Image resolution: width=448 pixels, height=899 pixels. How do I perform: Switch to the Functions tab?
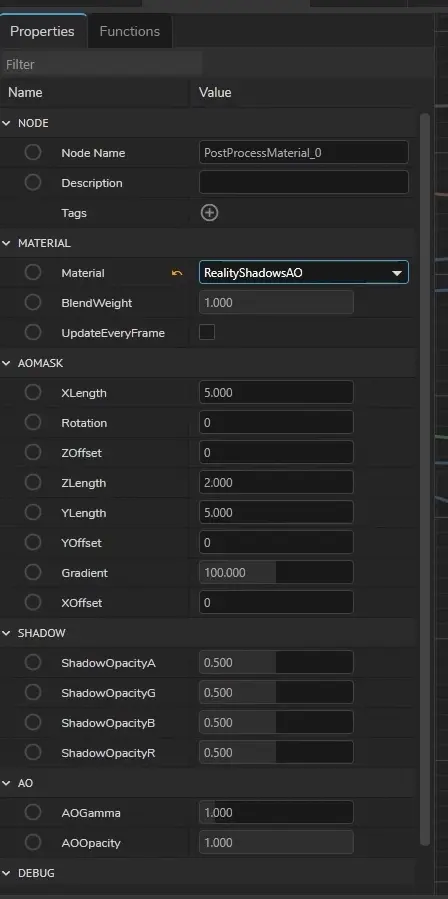130,31
